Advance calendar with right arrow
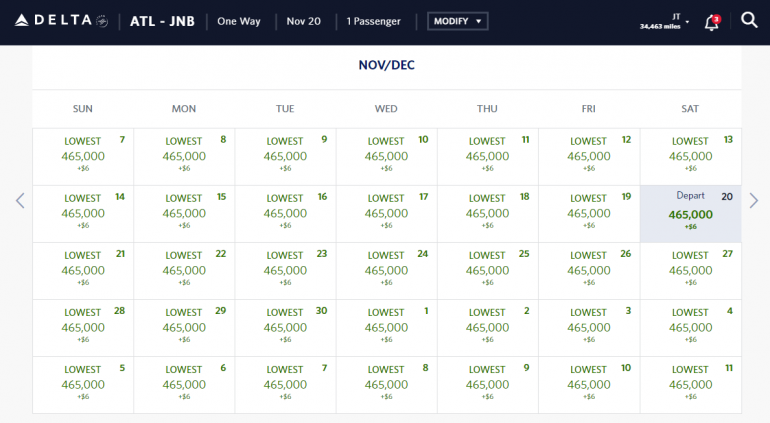This screenshot has height=423, width=770. (x=753, y=201)
